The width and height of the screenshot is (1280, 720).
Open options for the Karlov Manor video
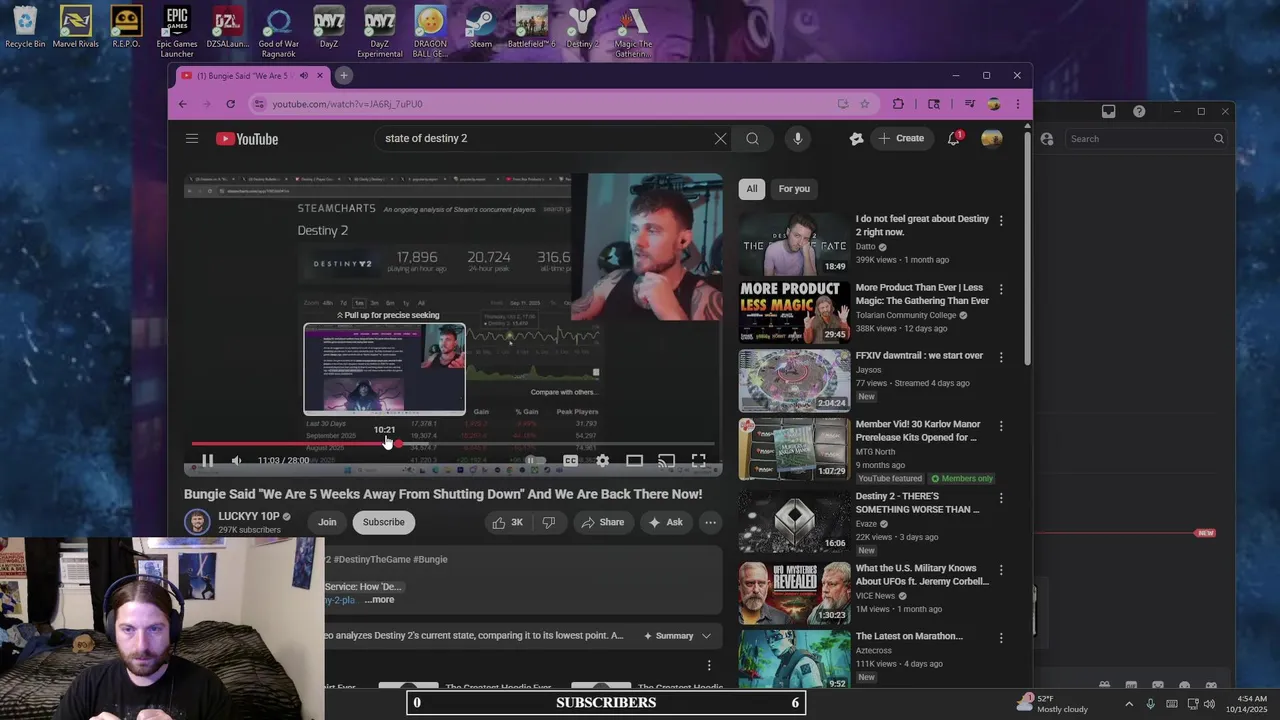pos(1001,426)
